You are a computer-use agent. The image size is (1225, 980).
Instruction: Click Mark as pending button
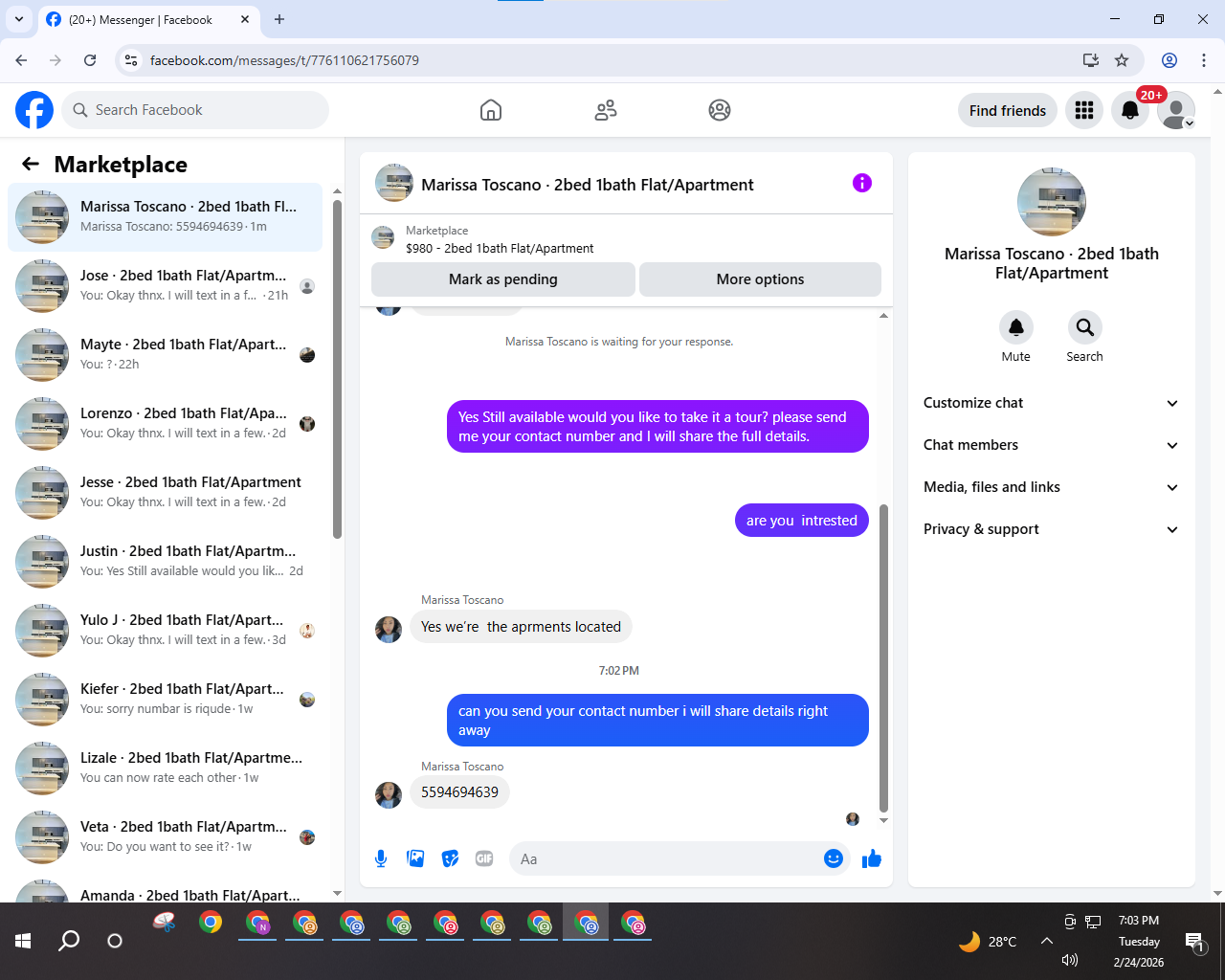(503, 279)
